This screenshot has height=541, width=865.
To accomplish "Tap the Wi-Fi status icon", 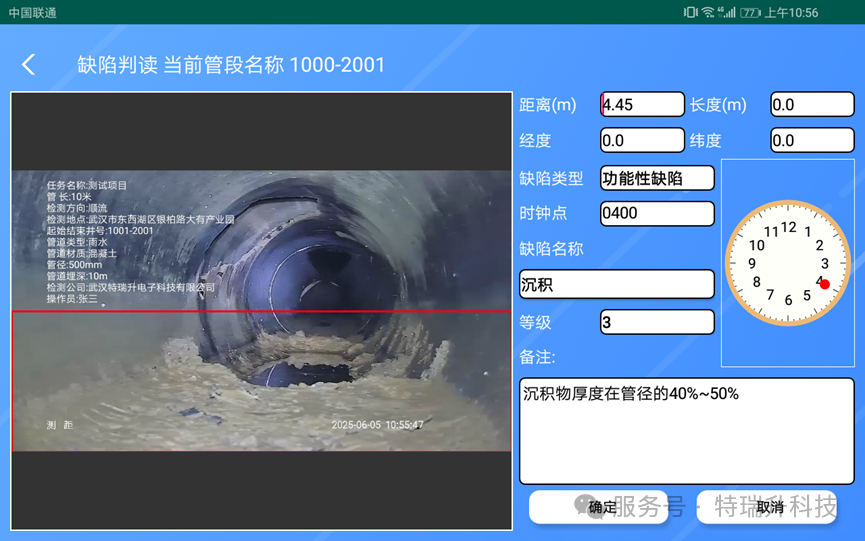I will tap(708, 12).
